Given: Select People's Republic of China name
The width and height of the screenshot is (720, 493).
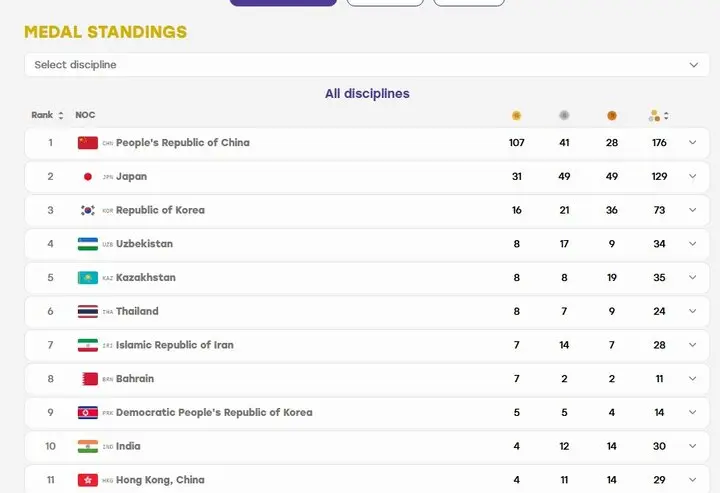Looking at the screenshot, I should pos(183,143).
